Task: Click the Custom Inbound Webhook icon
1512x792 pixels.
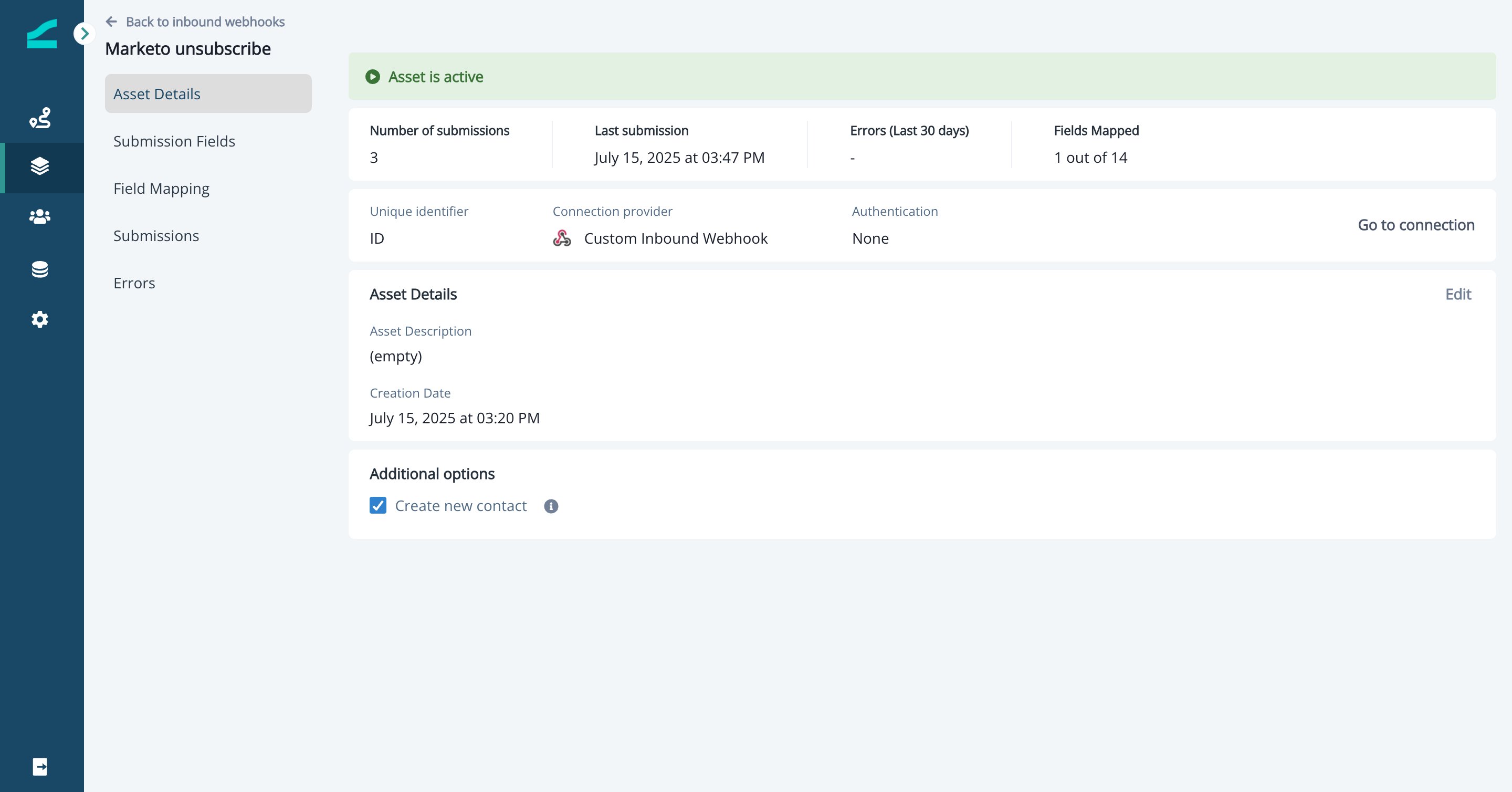Action: point(562,238)
